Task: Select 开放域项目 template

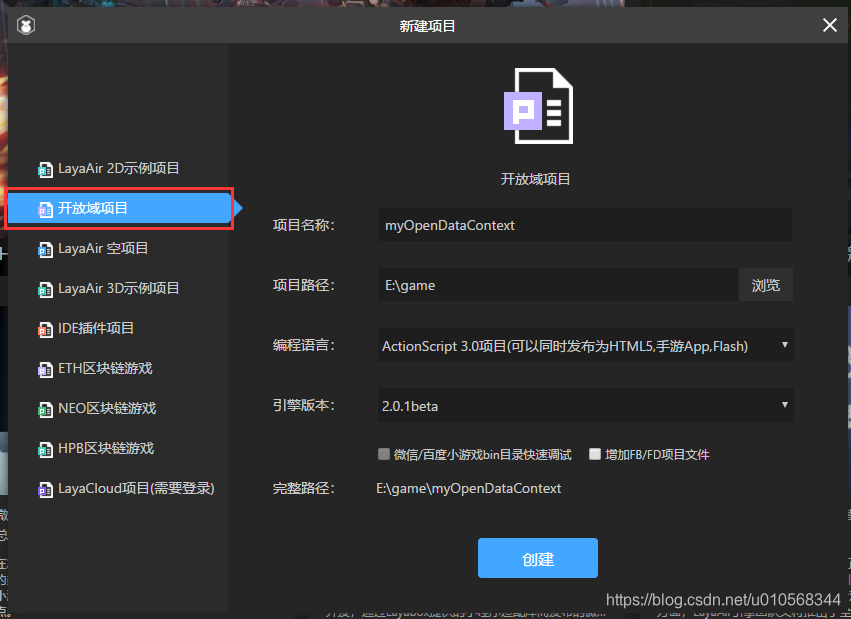Action: pyautogui.click(x=119, y=208)
